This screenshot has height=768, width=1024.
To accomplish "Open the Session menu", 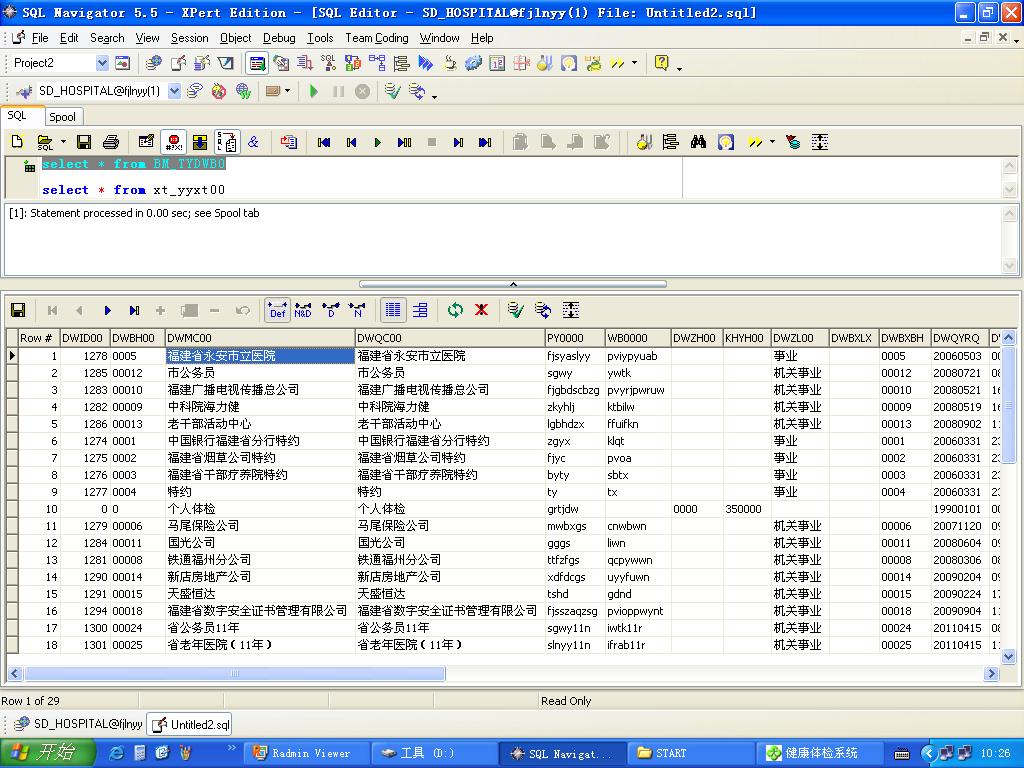I will pyautogui.click(x=189, y=38).
